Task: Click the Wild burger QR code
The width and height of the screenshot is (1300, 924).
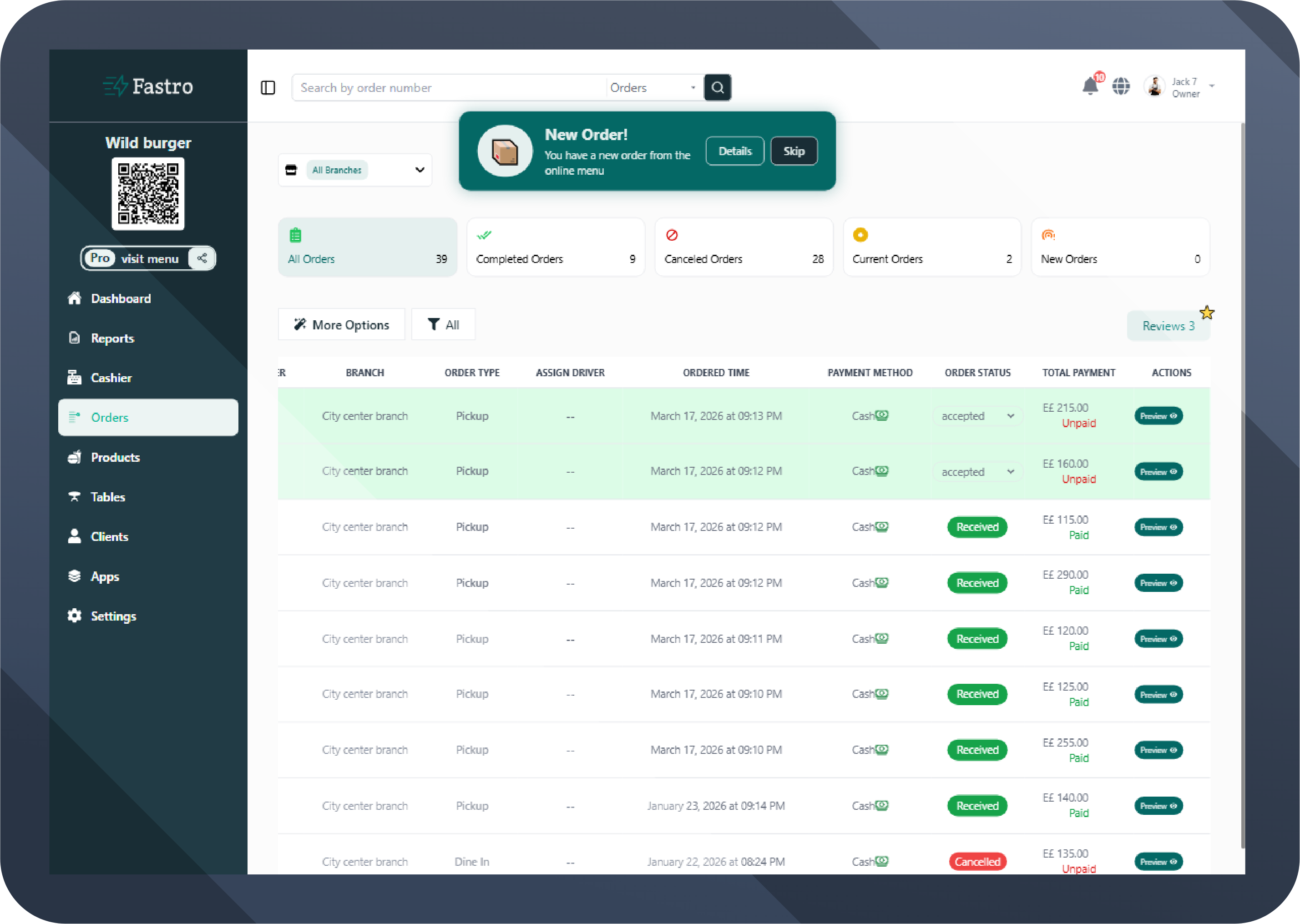Action: pyautogui.click(x=148, y=194)
